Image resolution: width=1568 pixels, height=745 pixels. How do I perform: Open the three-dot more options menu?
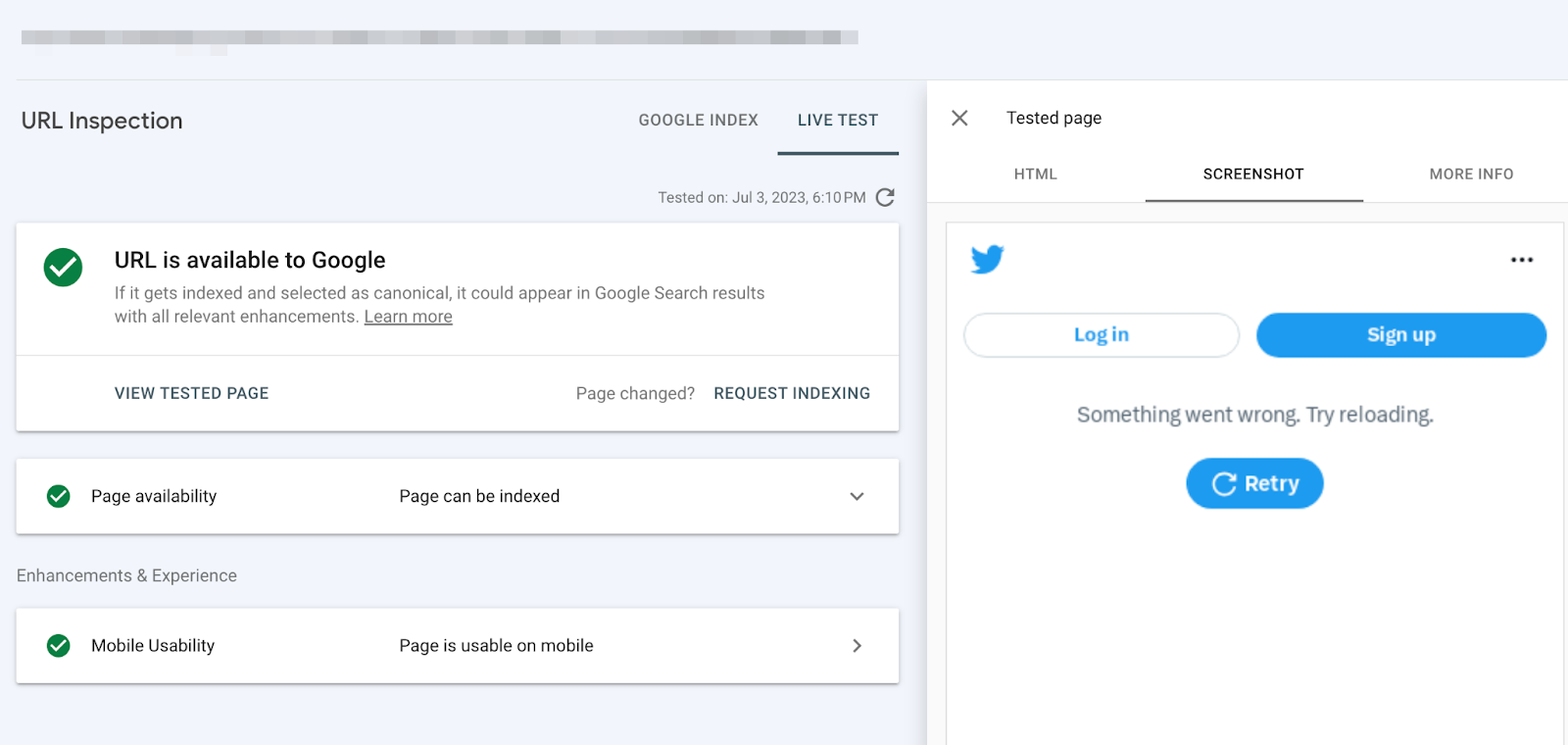point(1521,260)
